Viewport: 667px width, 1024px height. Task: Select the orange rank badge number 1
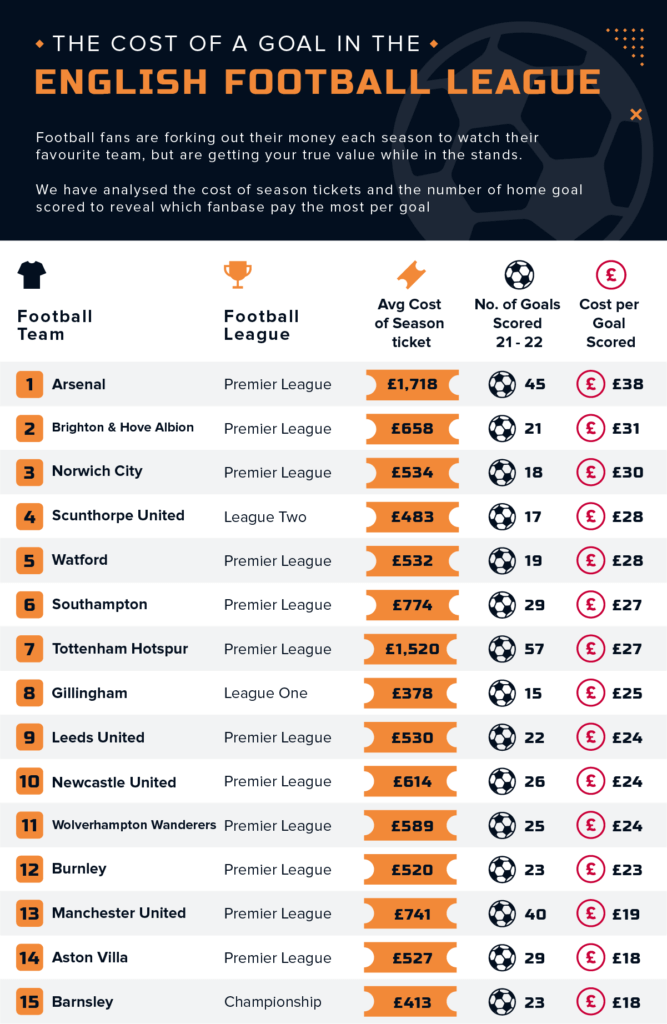30,384
